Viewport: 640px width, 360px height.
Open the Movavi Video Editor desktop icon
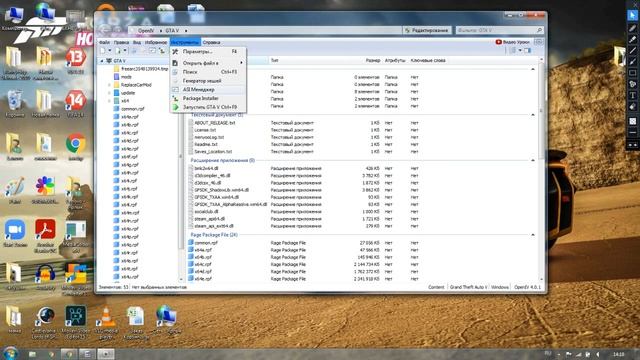76,317
